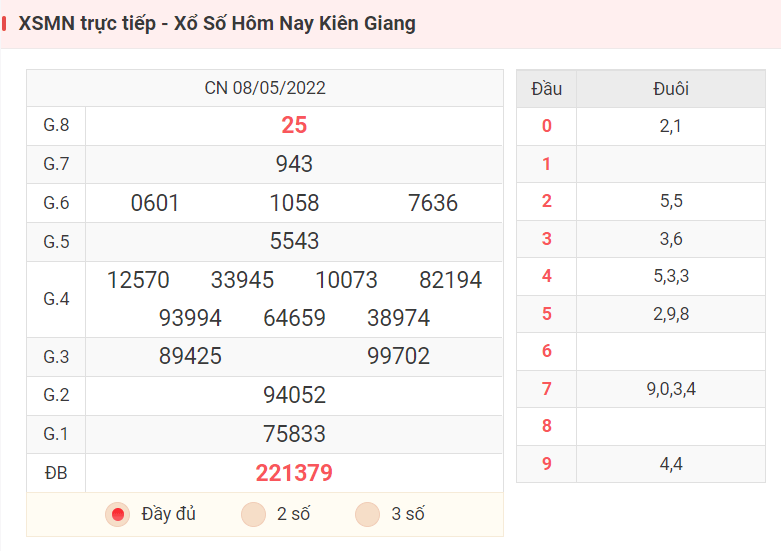The image size is (781, 551).
Task: Click the G.8 prize number 25
Action: coord(294,125)
